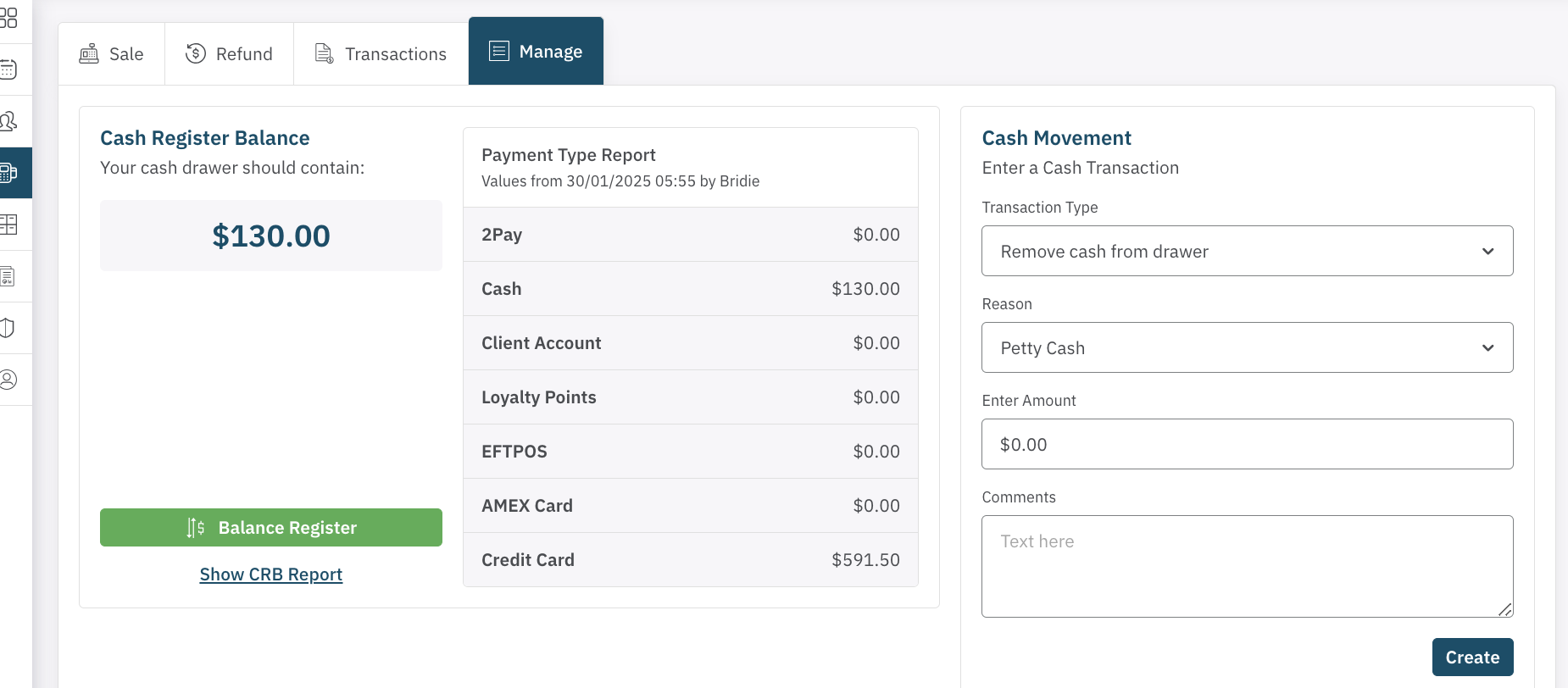Switch to the Sale tab
The image size is (1568, 688).
(112, 54)
